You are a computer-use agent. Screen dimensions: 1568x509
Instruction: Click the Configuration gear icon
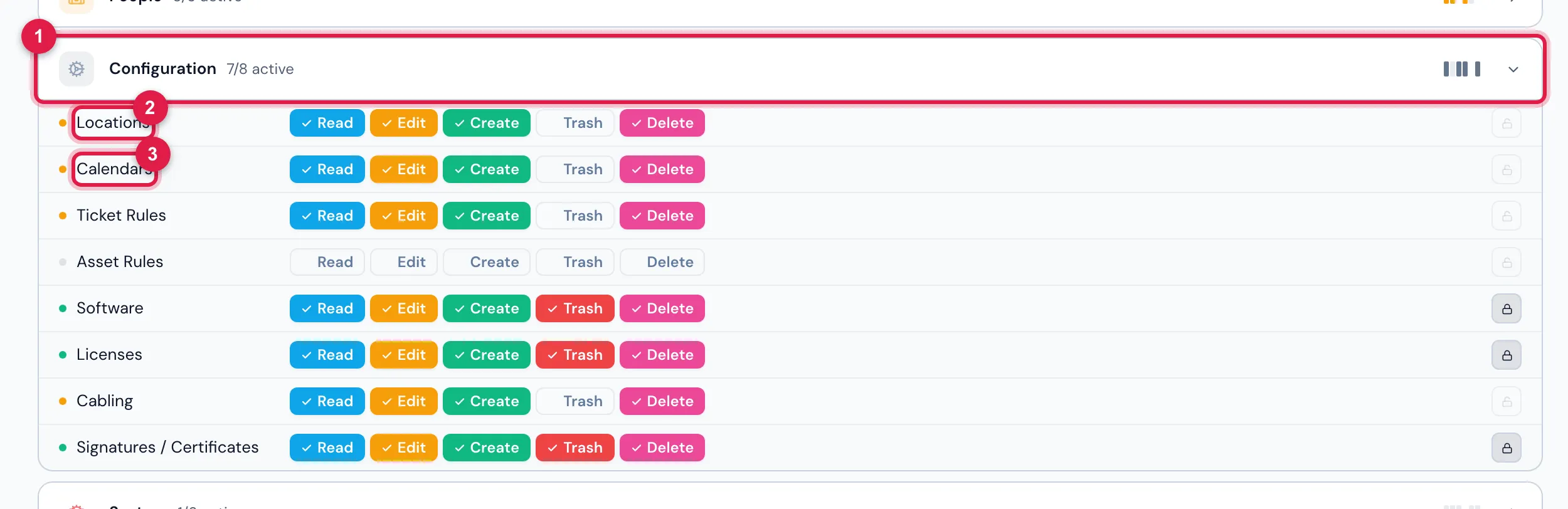click(x=77, y=69)
